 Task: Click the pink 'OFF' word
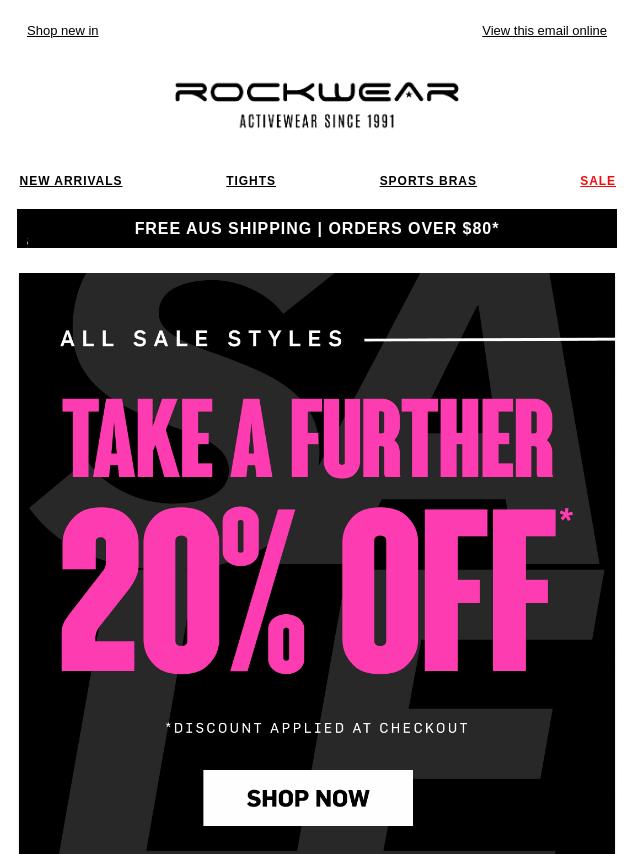(447, 590)
